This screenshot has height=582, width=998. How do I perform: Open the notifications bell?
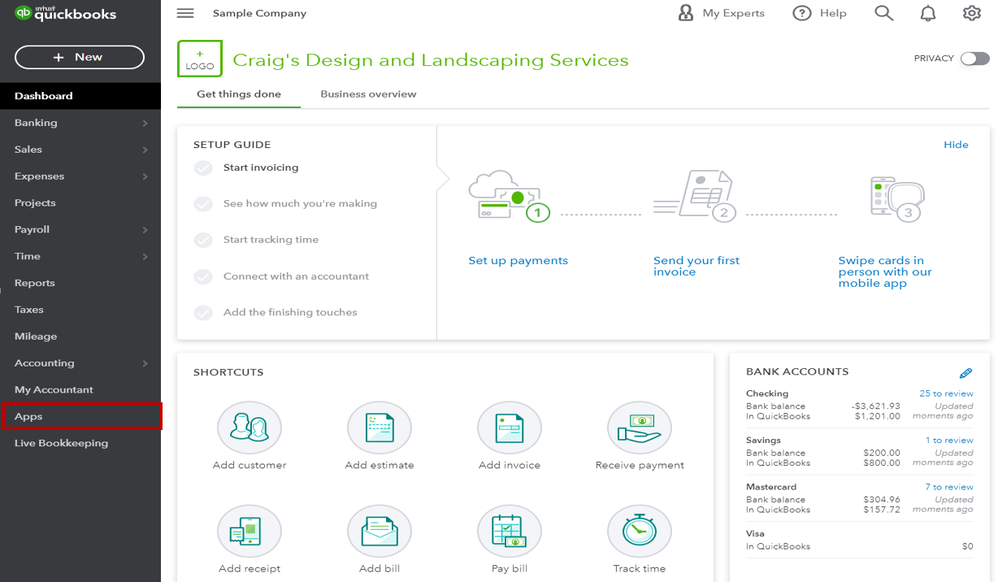point(928,13)
